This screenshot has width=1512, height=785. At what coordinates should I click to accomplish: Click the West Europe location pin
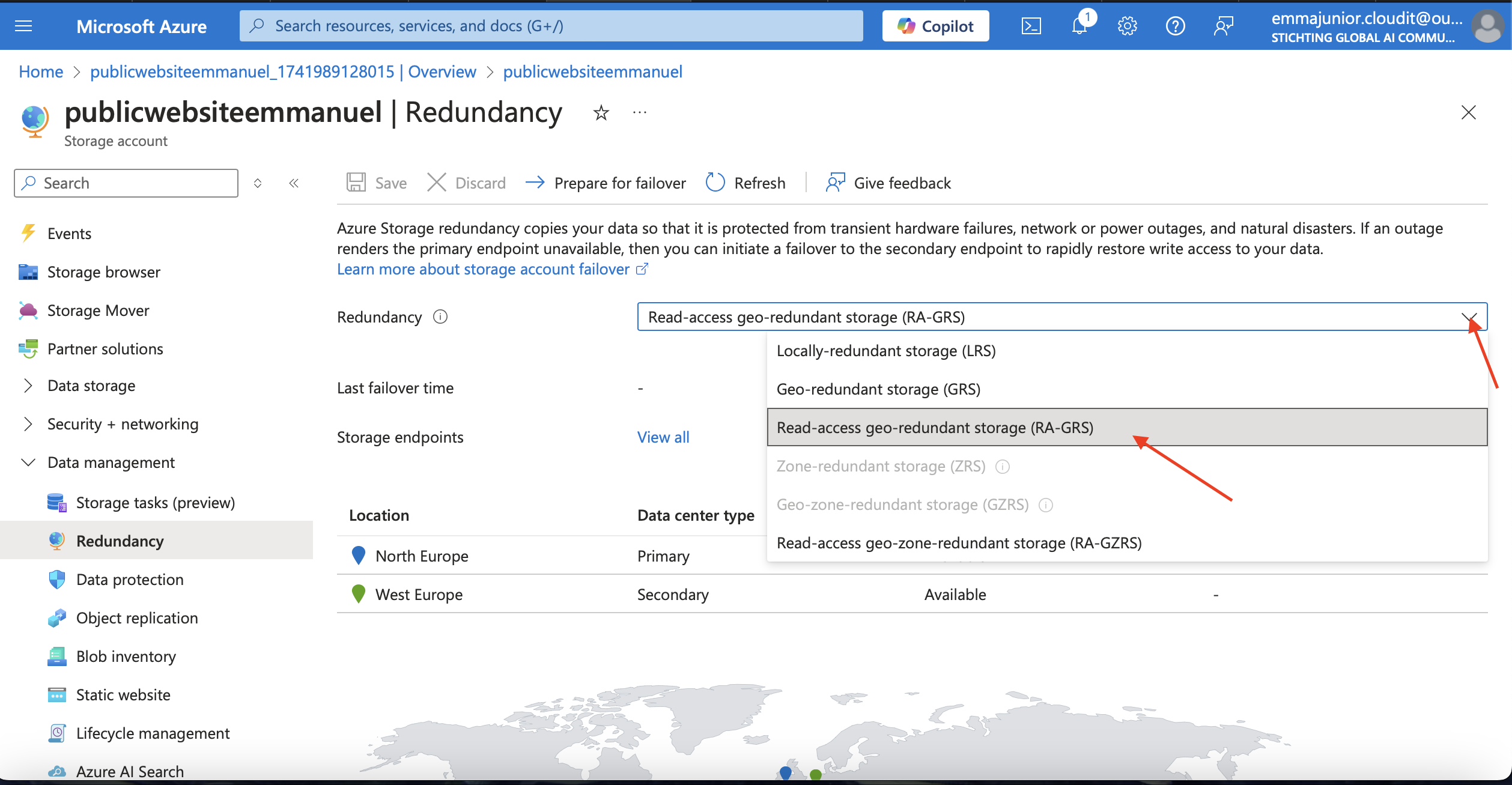[x=359, y=594]
